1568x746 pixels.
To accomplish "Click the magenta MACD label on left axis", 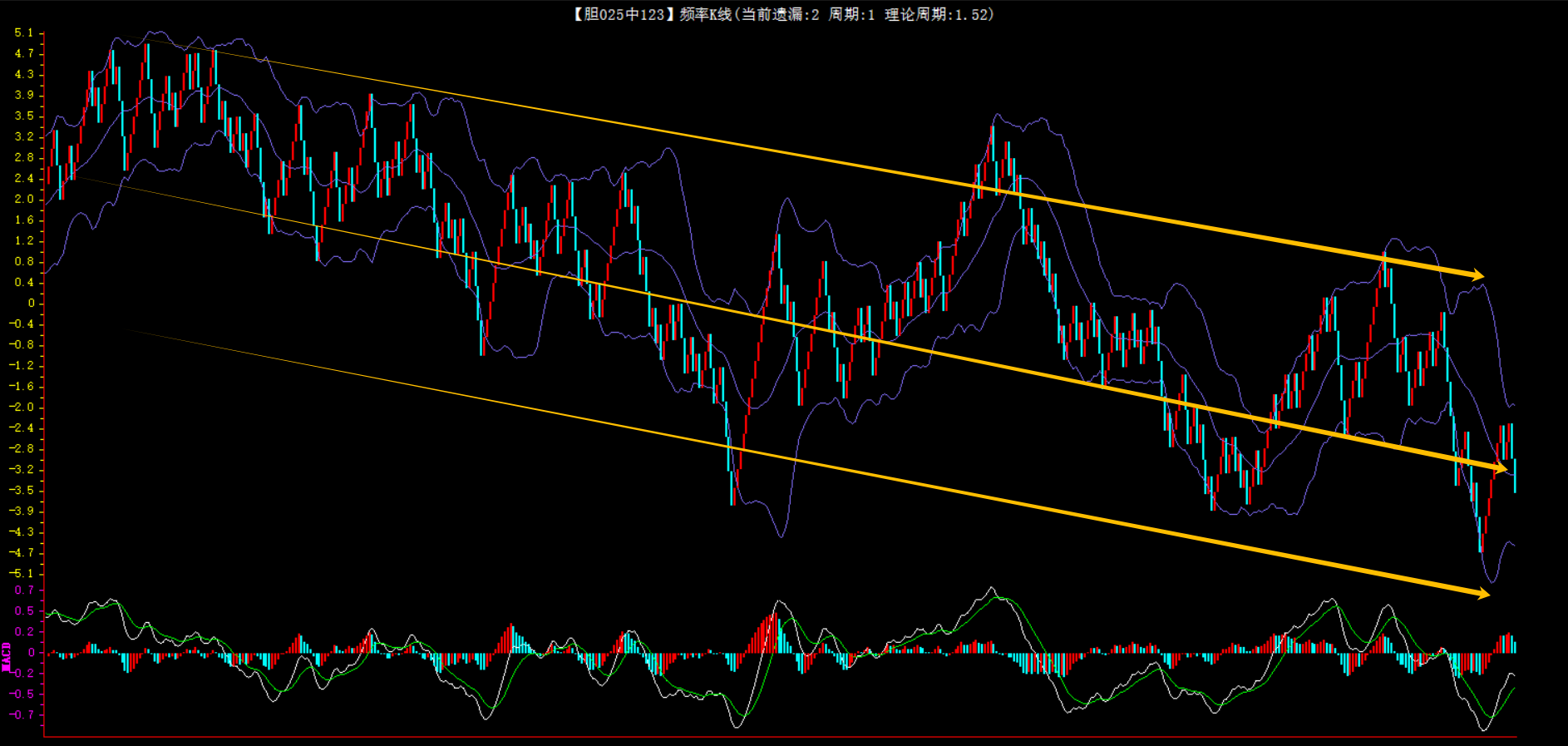I will click(7, 656).
